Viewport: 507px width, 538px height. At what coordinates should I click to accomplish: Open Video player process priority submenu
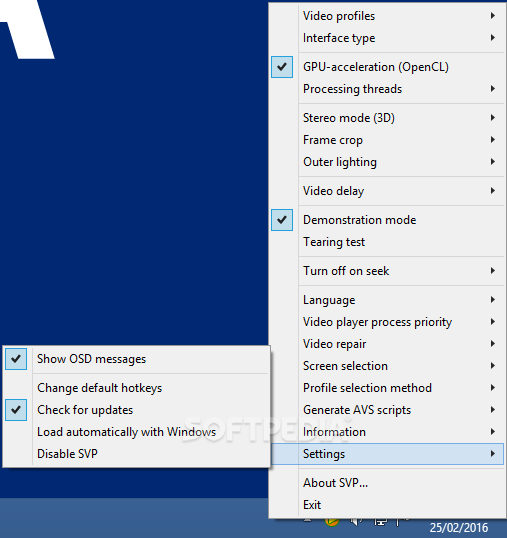[x=387, y=322]
